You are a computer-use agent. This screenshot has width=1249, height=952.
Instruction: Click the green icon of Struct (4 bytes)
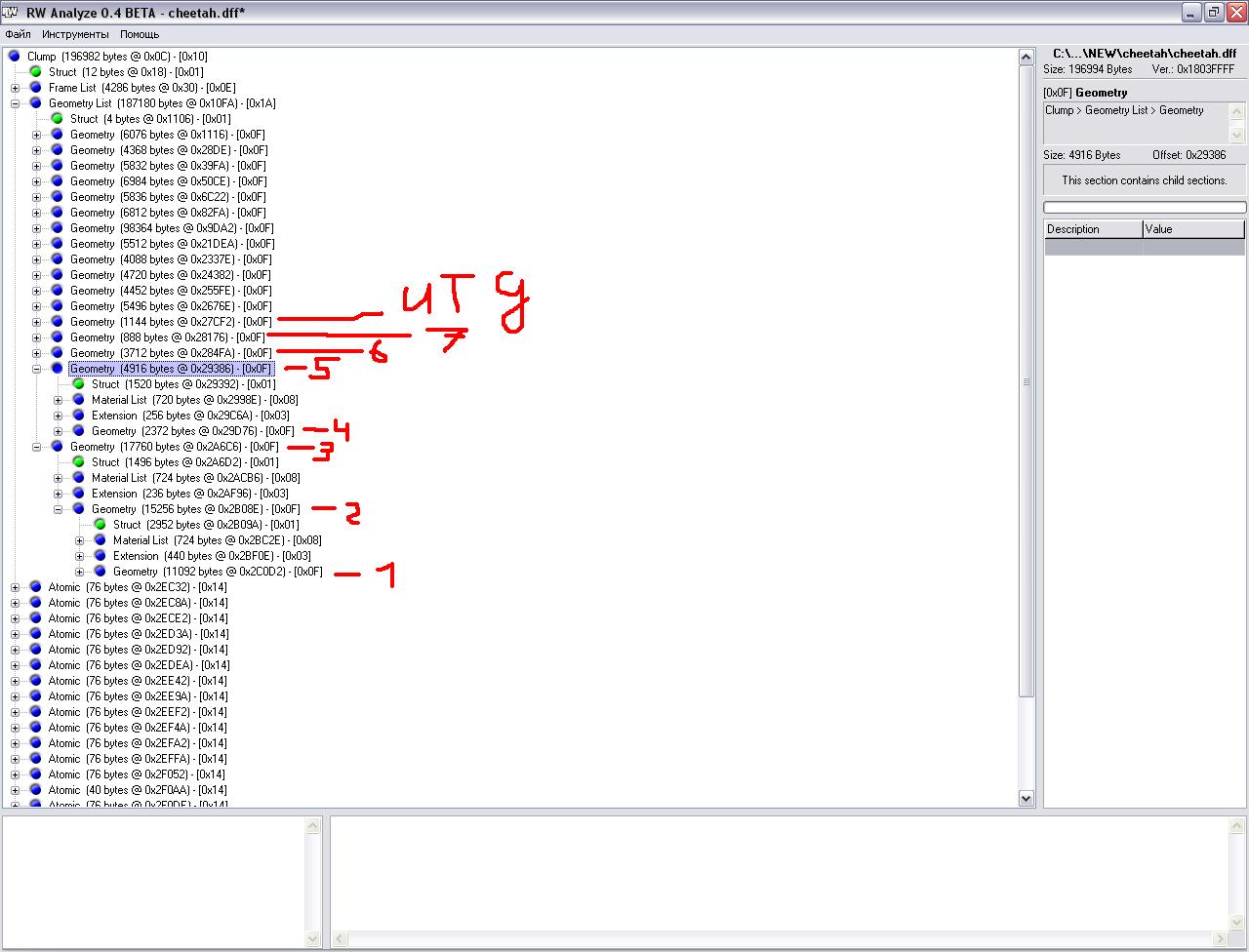(57, 119)
